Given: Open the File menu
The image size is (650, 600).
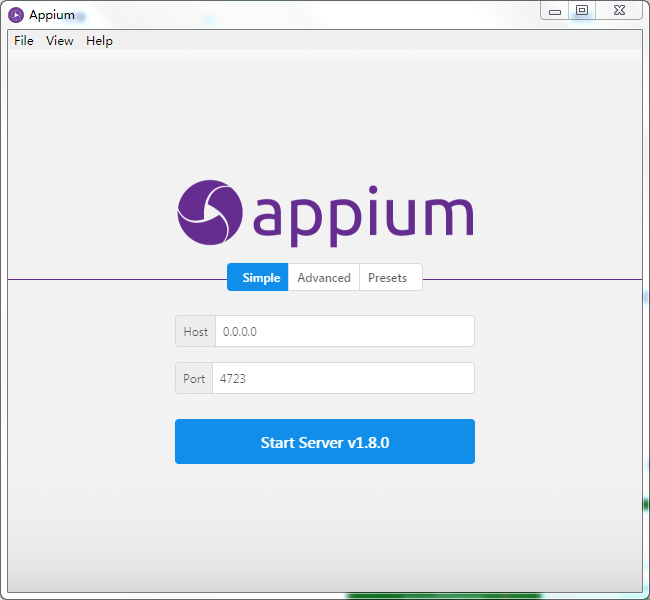Looking at the screenshot, I should (24, 41).
